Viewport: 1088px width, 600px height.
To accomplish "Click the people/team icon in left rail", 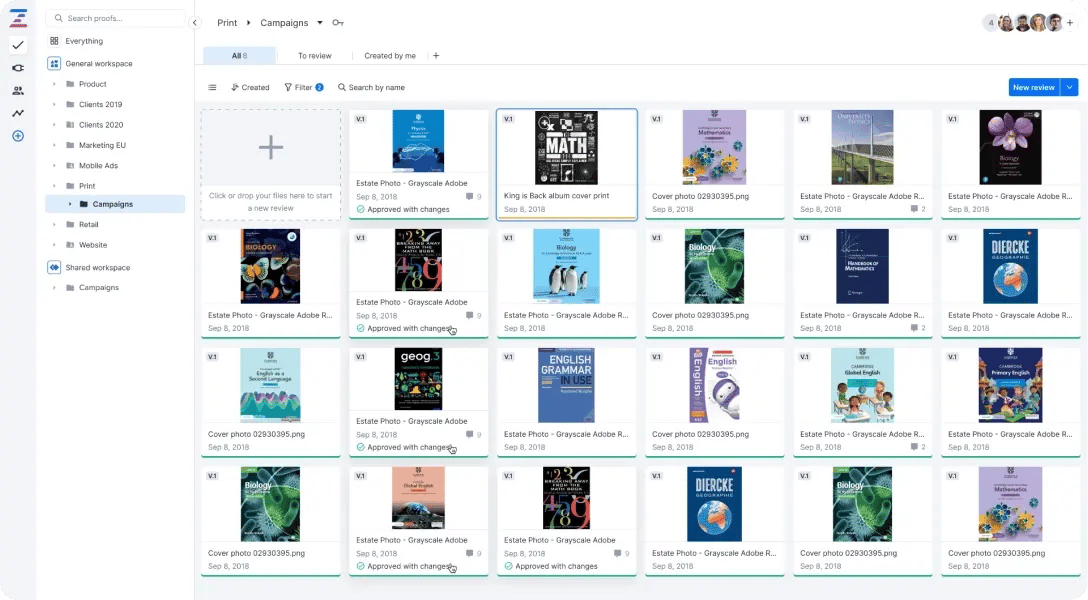I will coord(17,90).
